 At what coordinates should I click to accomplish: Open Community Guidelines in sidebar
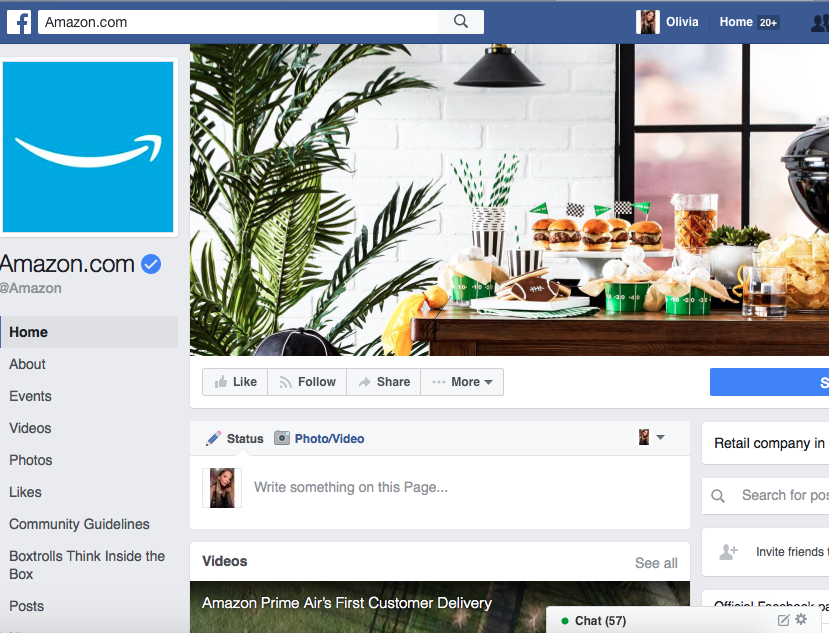coord(79,524)
